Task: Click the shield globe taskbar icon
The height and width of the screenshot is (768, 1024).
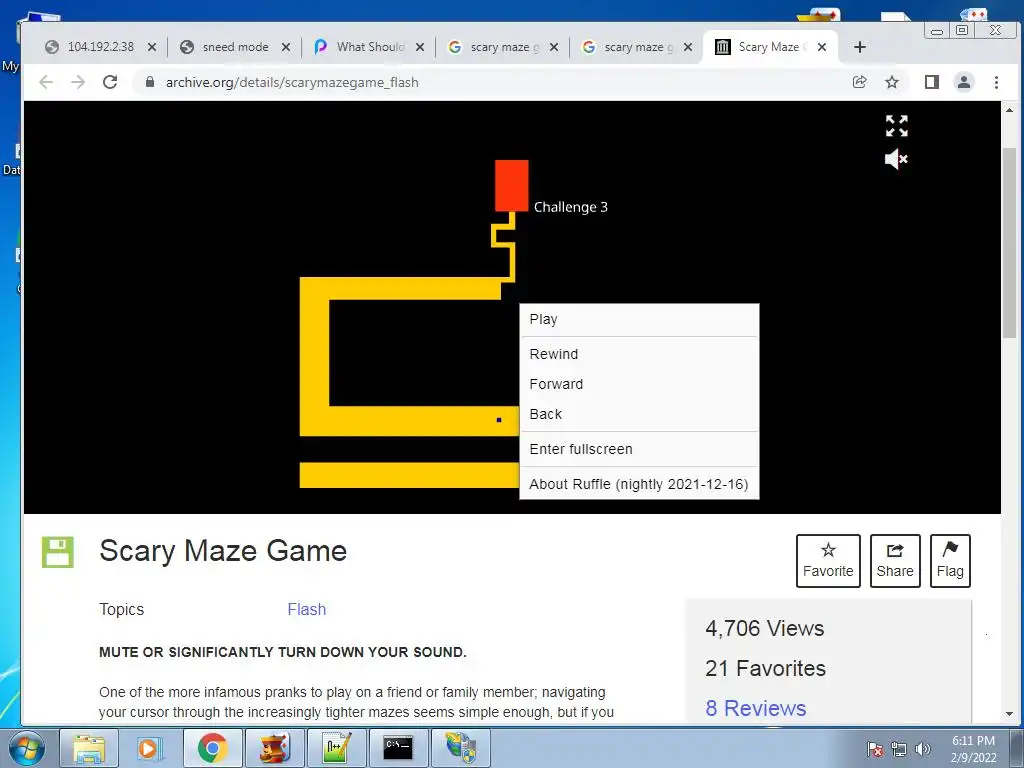Action: coord(461,748)
